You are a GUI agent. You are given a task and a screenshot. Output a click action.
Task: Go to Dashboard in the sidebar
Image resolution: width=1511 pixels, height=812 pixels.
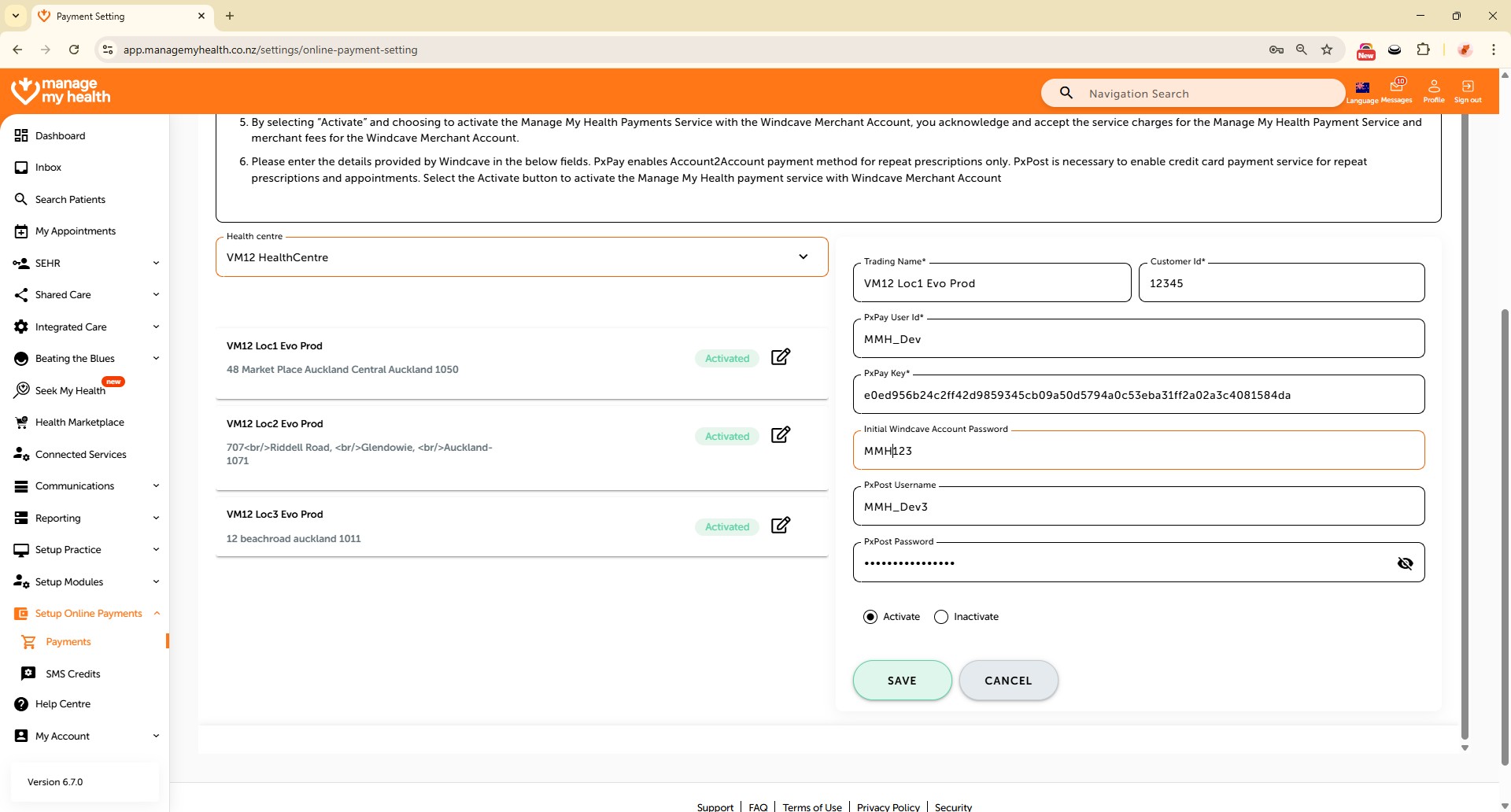coord(60,136)
